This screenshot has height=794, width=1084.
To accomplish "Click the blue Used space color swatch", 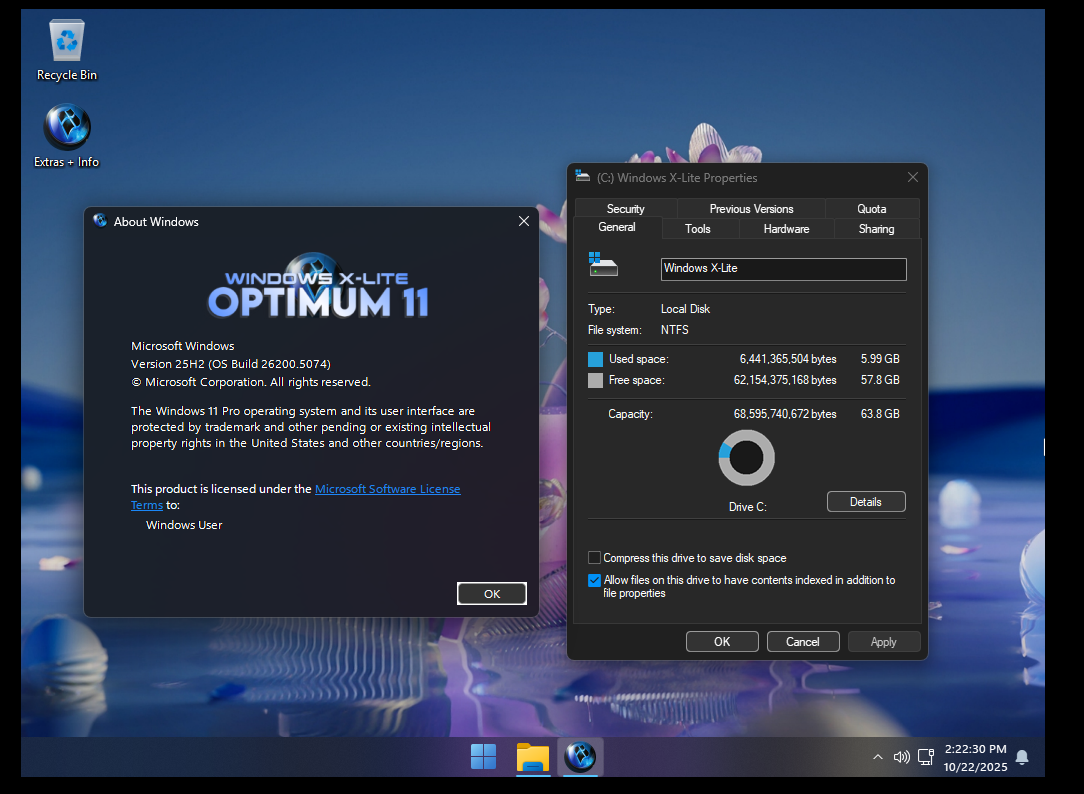I will point(595,359).
